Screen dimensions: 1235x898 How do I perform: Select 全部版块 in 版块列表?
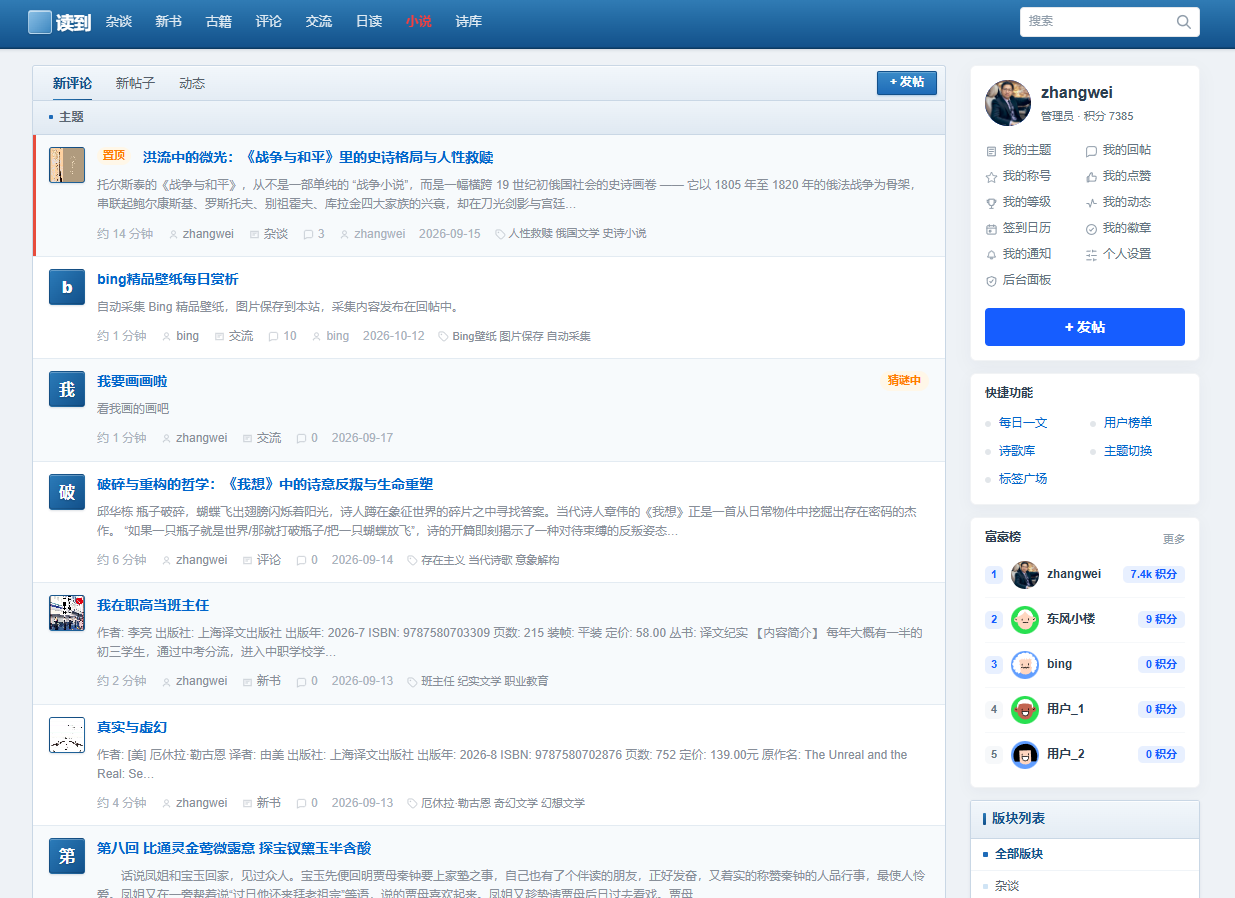pos(1017,854)
